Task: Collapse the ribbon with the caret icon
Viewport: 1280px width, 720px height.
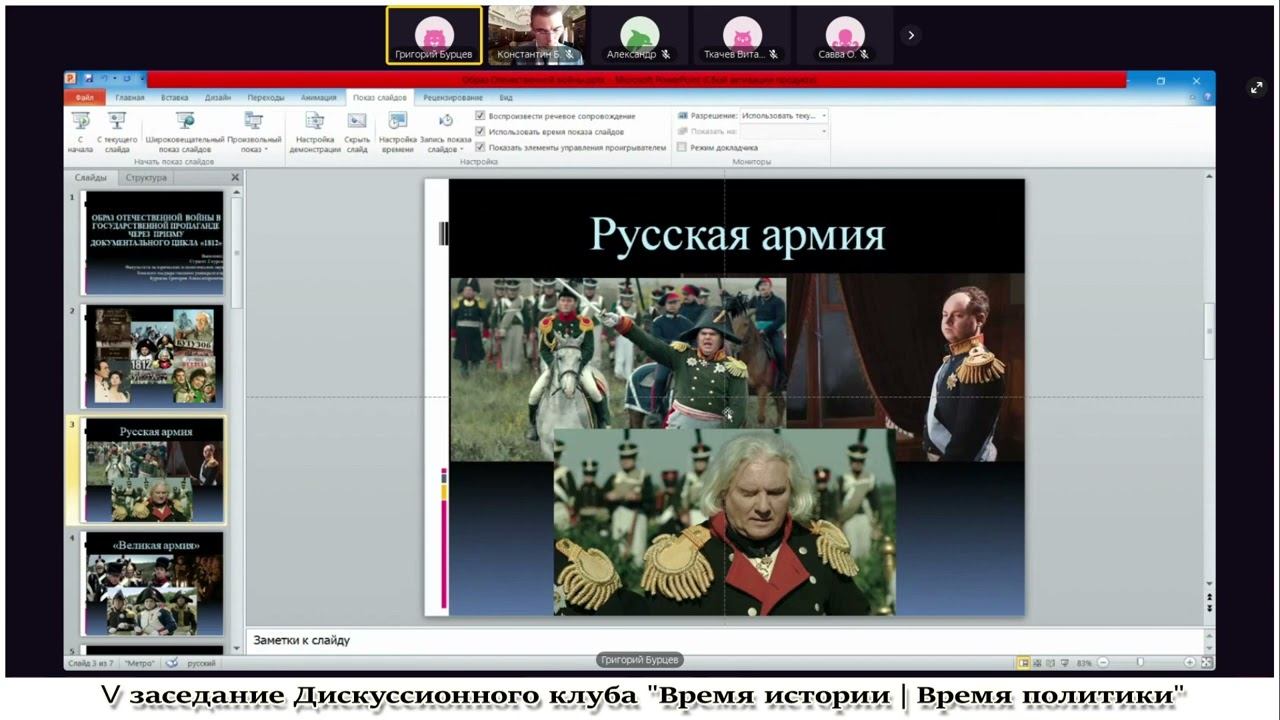Action: 1192,97
